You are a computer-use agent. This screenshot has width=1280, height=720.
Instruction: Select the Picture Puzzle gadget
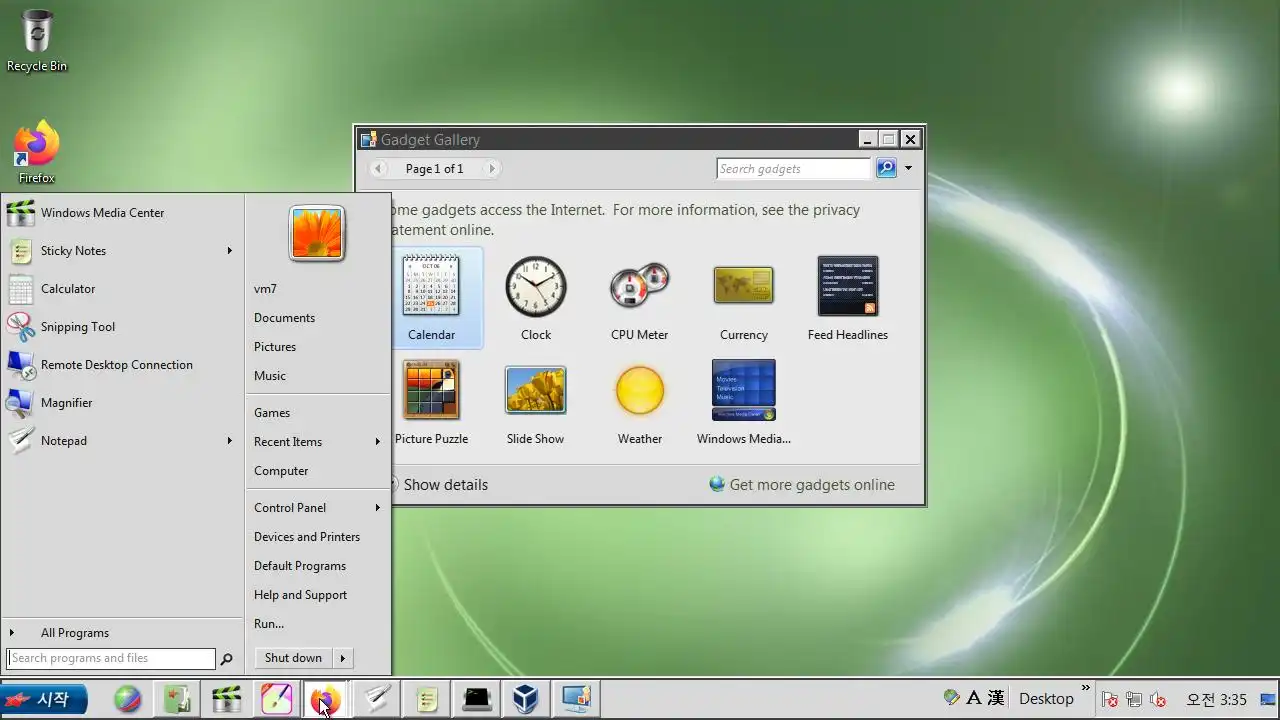431,402
